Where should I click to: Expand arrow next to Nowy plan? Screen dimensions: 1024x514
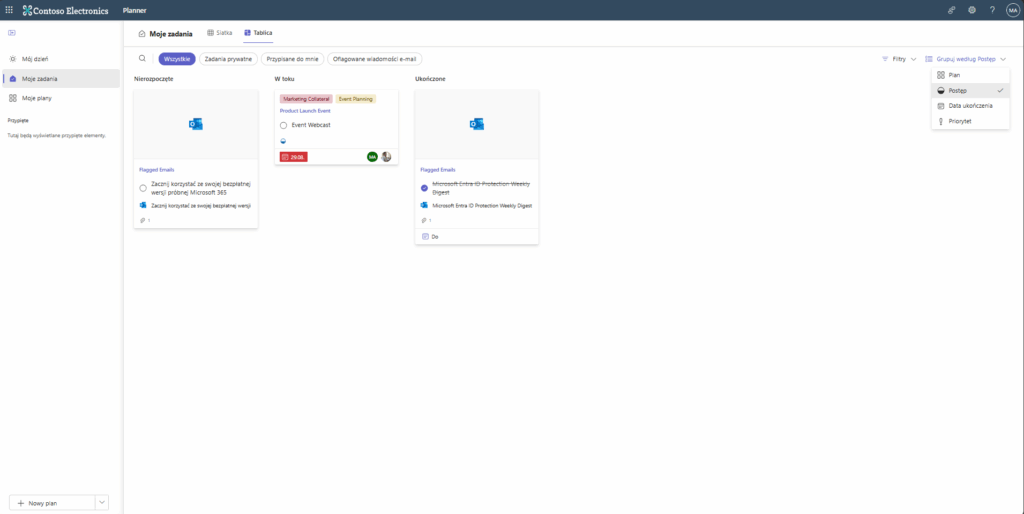pos(102,503)
